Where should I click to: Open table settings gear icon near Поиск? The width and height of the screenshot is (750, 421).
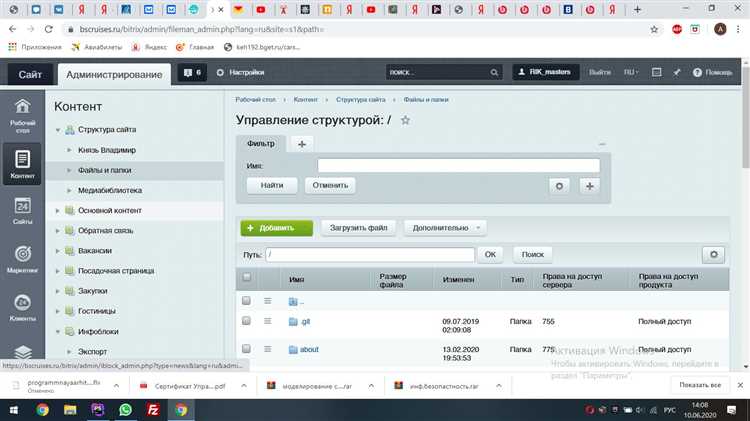click(x=713, y=255)
